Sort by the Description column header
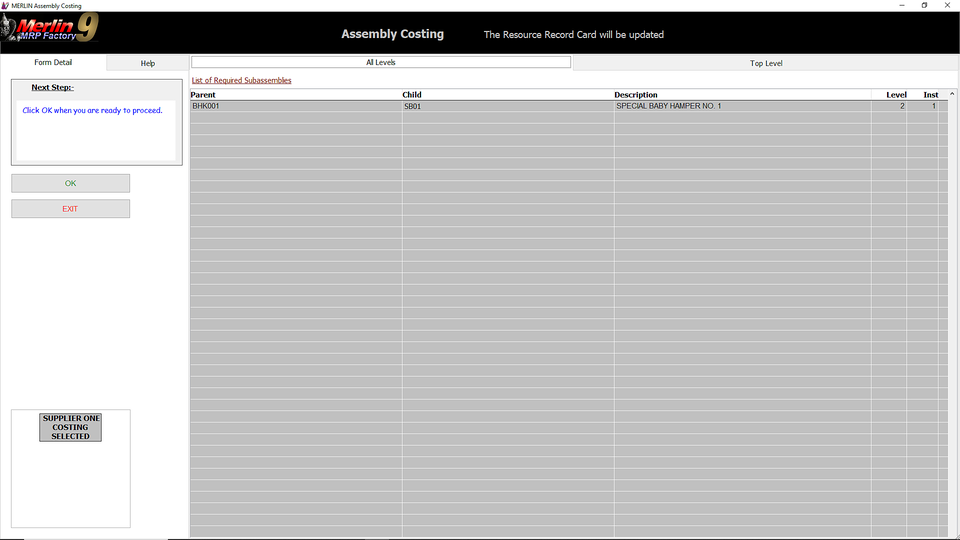This screenshot has width=960, height=540. coord(636,95)
